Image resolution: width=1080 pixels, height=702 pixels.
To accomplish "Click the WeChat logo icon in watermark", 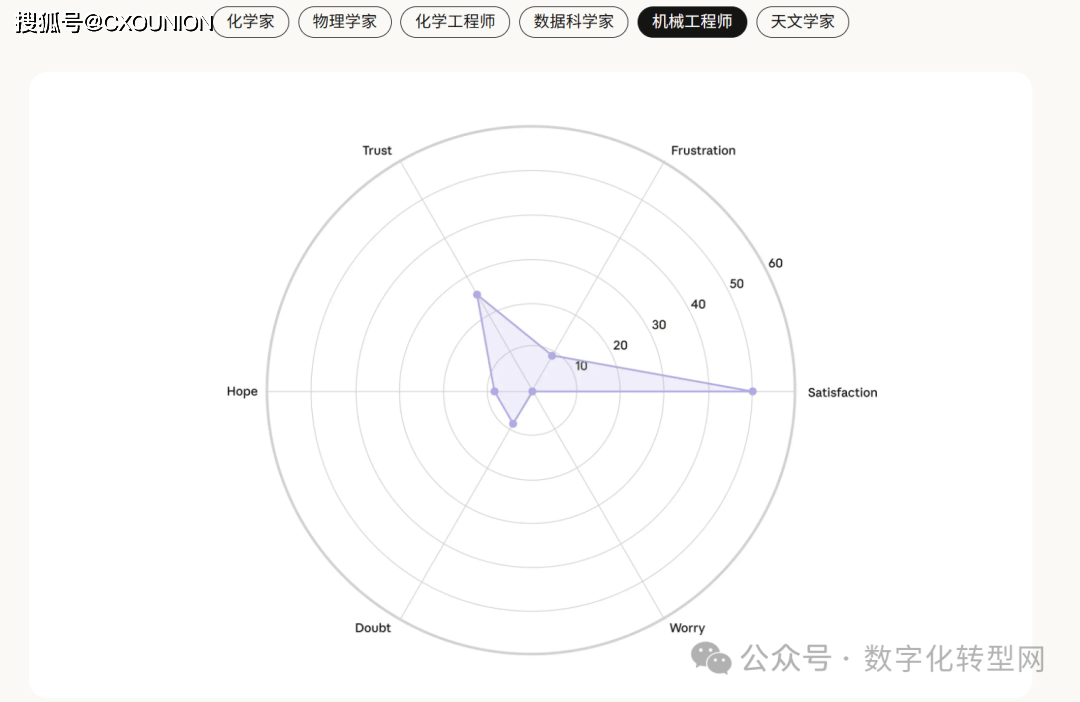I will click(713, 658).
